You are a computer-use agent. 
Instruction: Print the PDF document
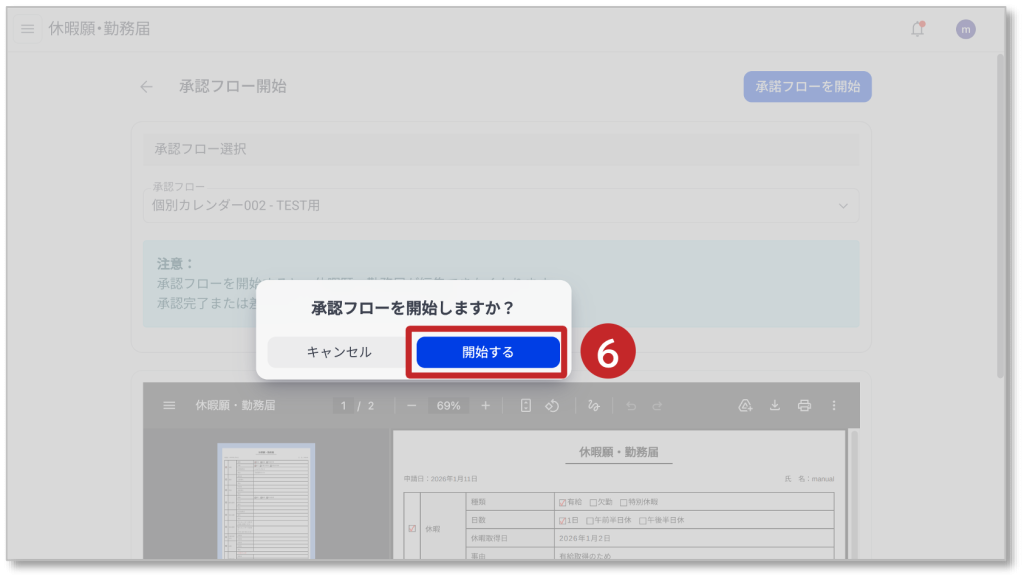[x=804, y=406]
